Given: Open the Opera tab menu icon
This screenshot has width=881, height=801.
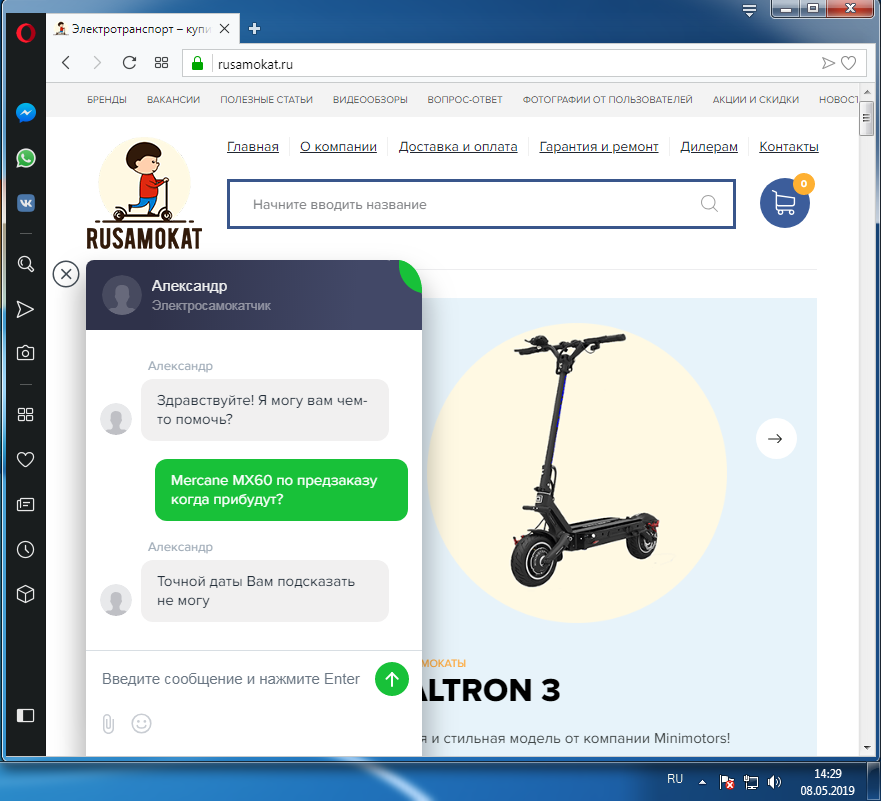Looking at the screenshot, I should (x=749, y=11).
